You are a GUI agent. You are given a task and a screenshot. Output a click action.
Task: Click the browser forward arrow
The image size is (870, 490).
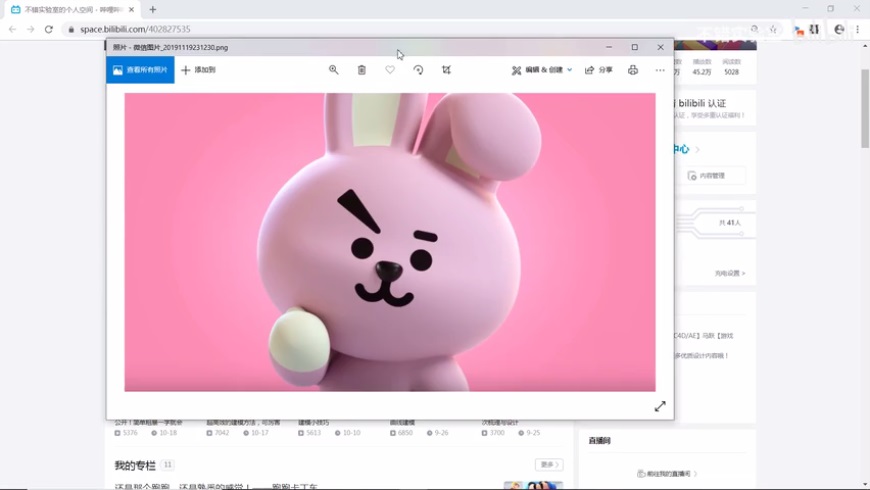pos(31,29)
